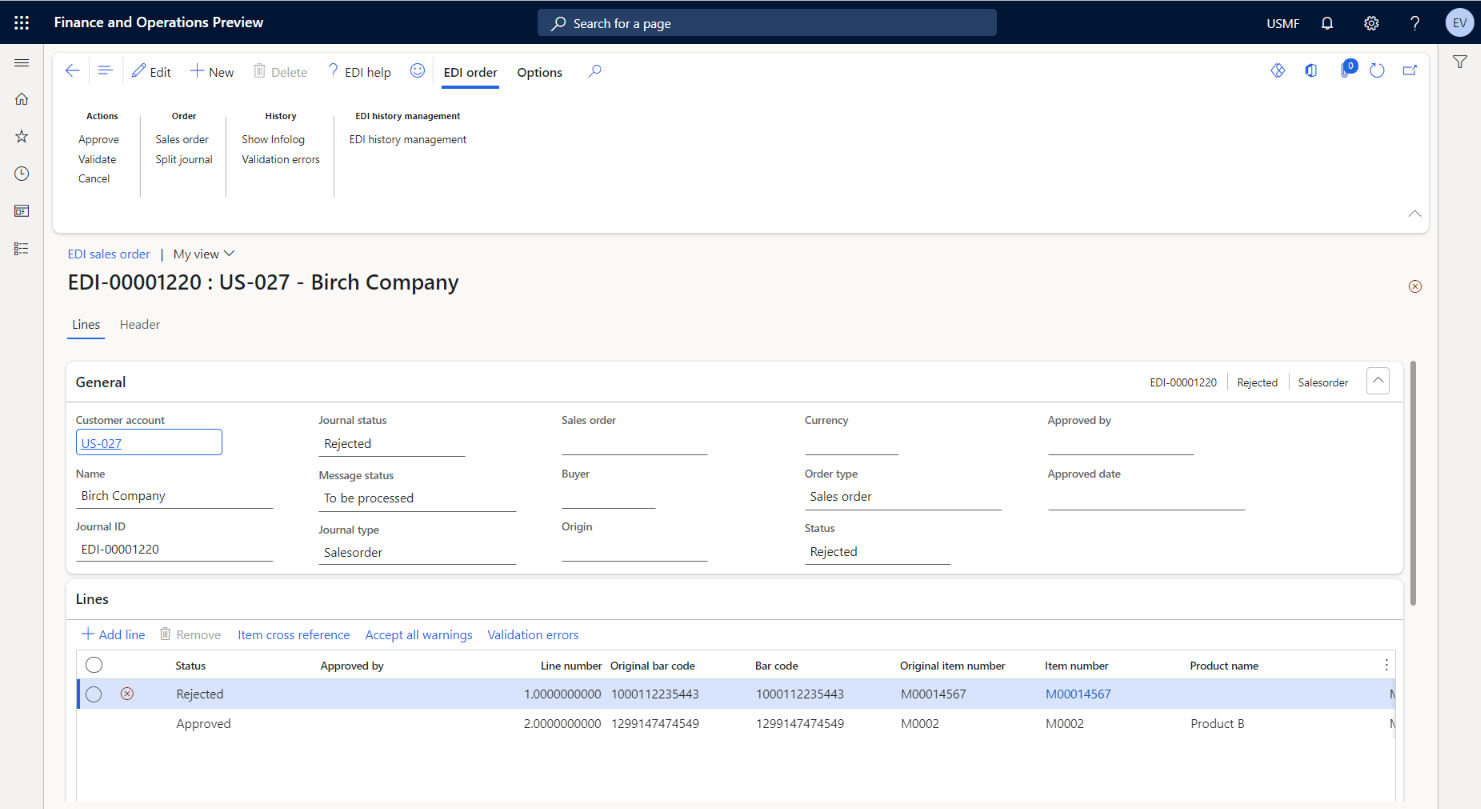
Task: Collapse the action pane with the chevron
Action: tap(1414, 213)
